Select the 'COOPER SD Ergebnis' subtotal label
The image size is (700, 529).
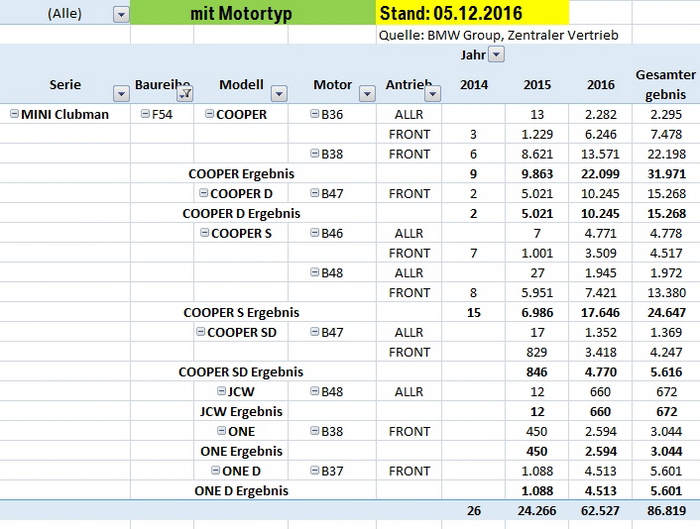pos(241,372)
